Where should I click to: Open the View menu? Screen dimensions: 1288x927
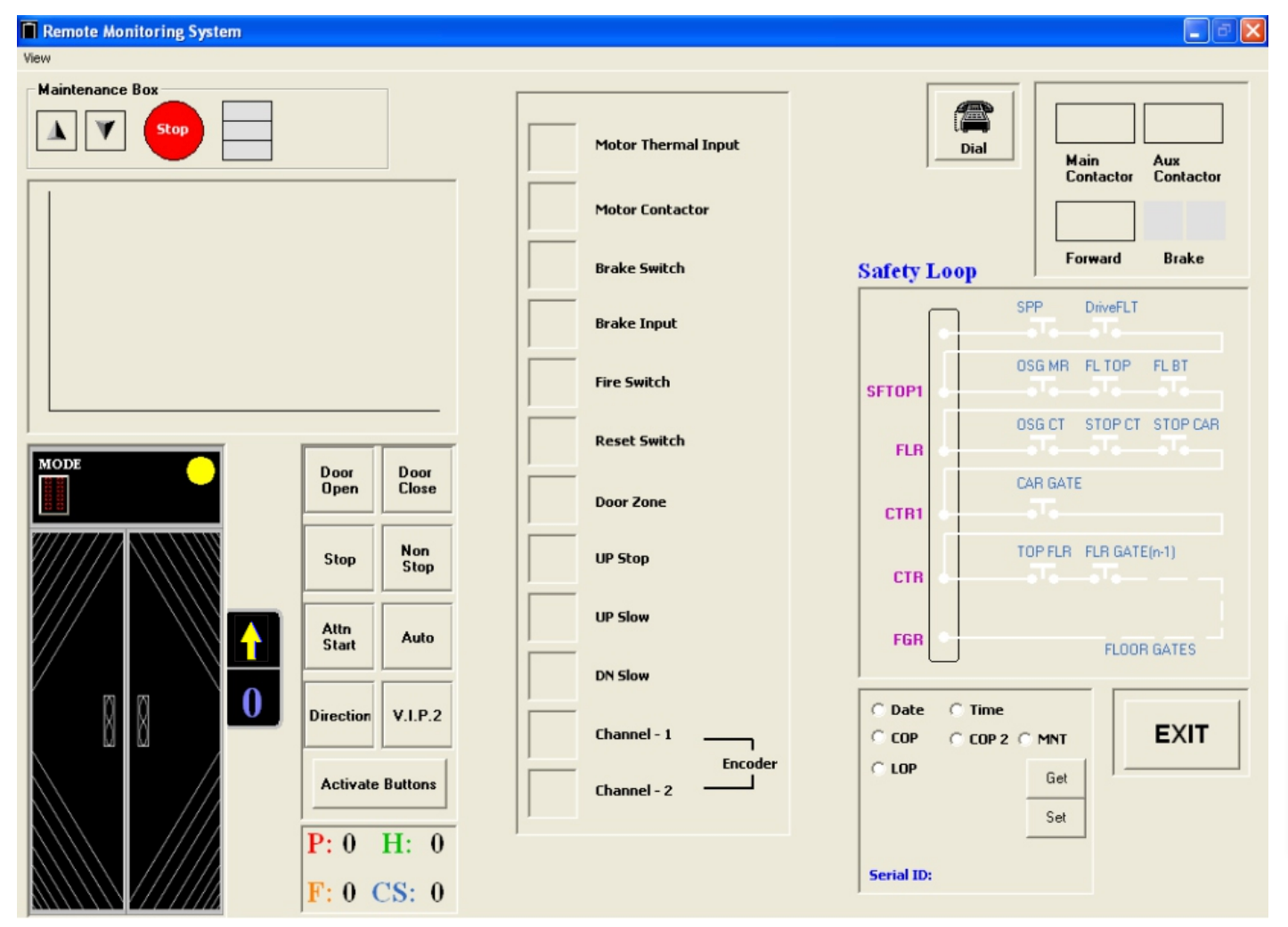(x=37, y=58)
